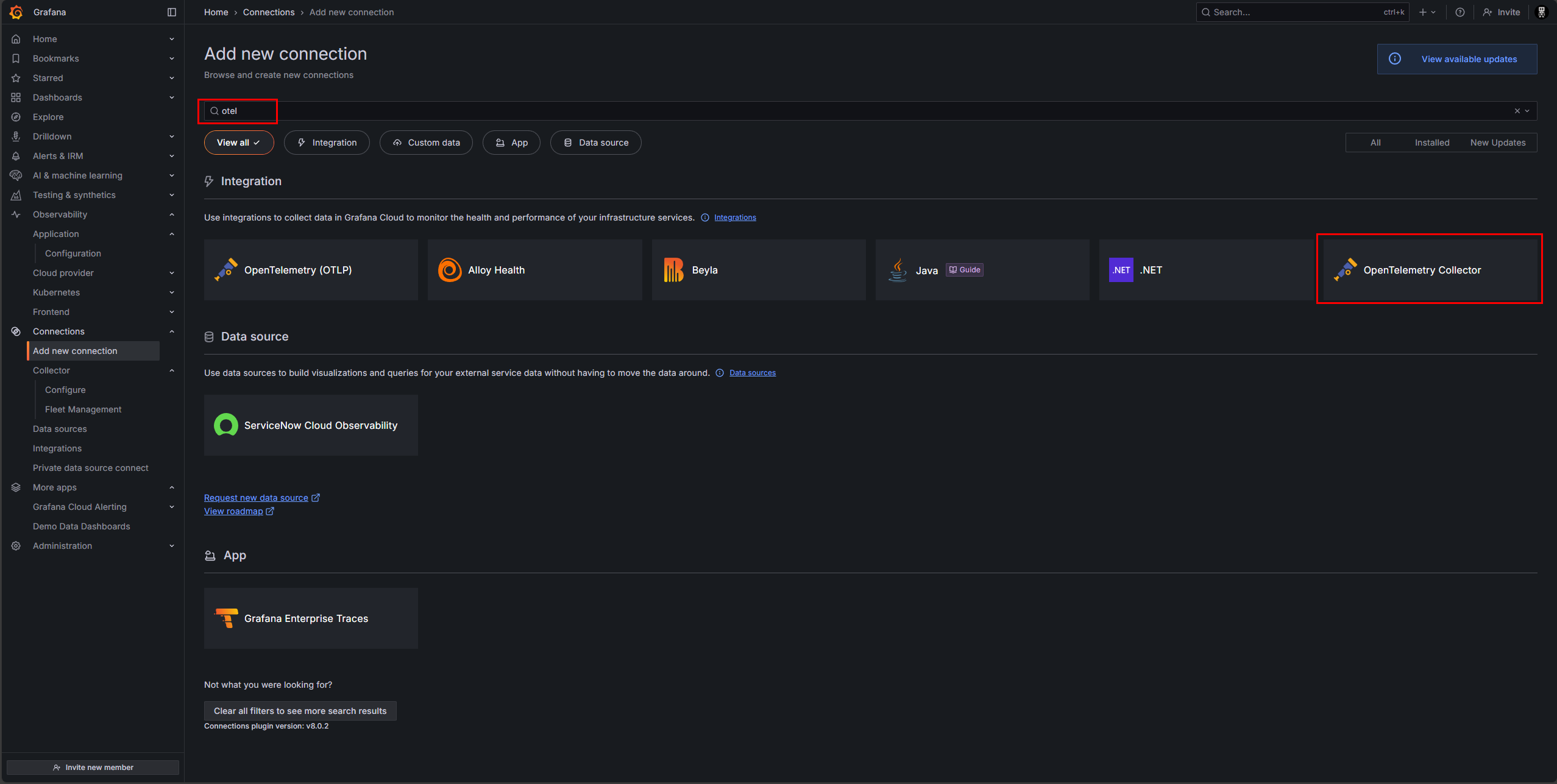Expand the Kubernetes section chevron
The height and width of the screenshot is (784, 1557).
click(x=172, y=292)
